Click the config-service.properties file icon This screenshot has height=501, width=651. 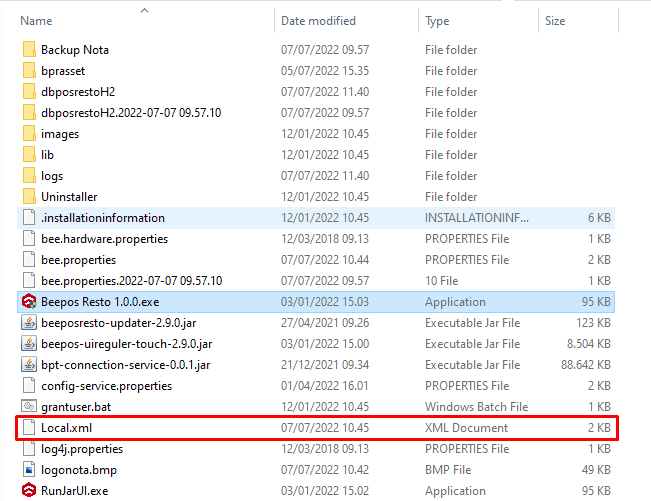(x=29, y=386)
